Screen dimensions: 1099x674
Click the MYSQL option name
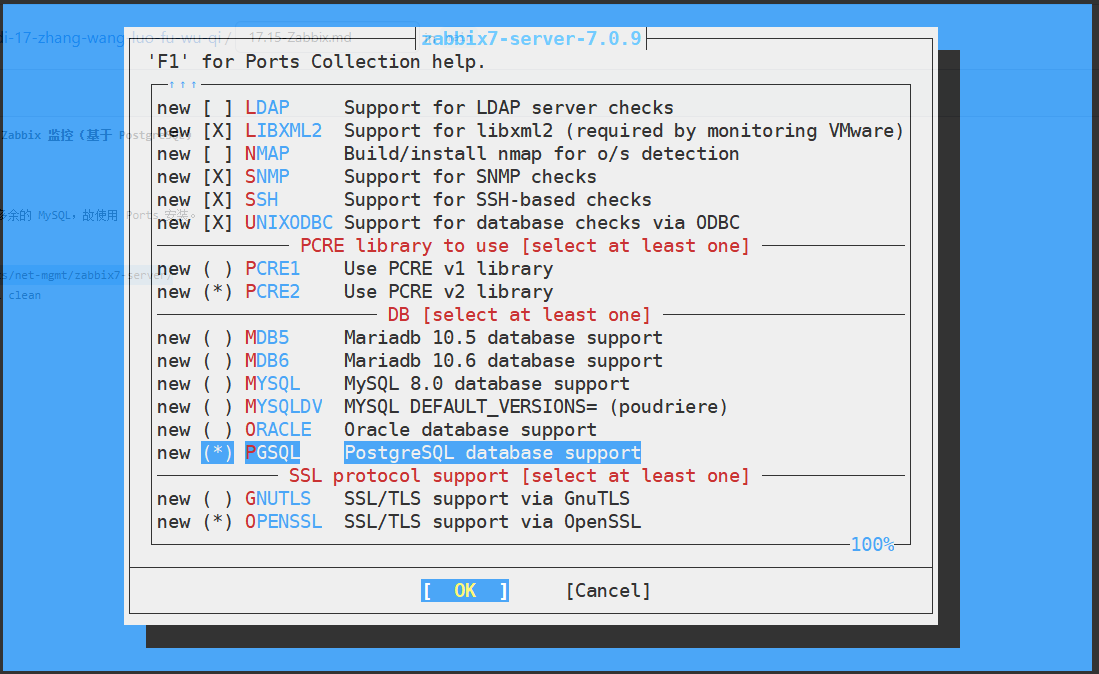273,385
